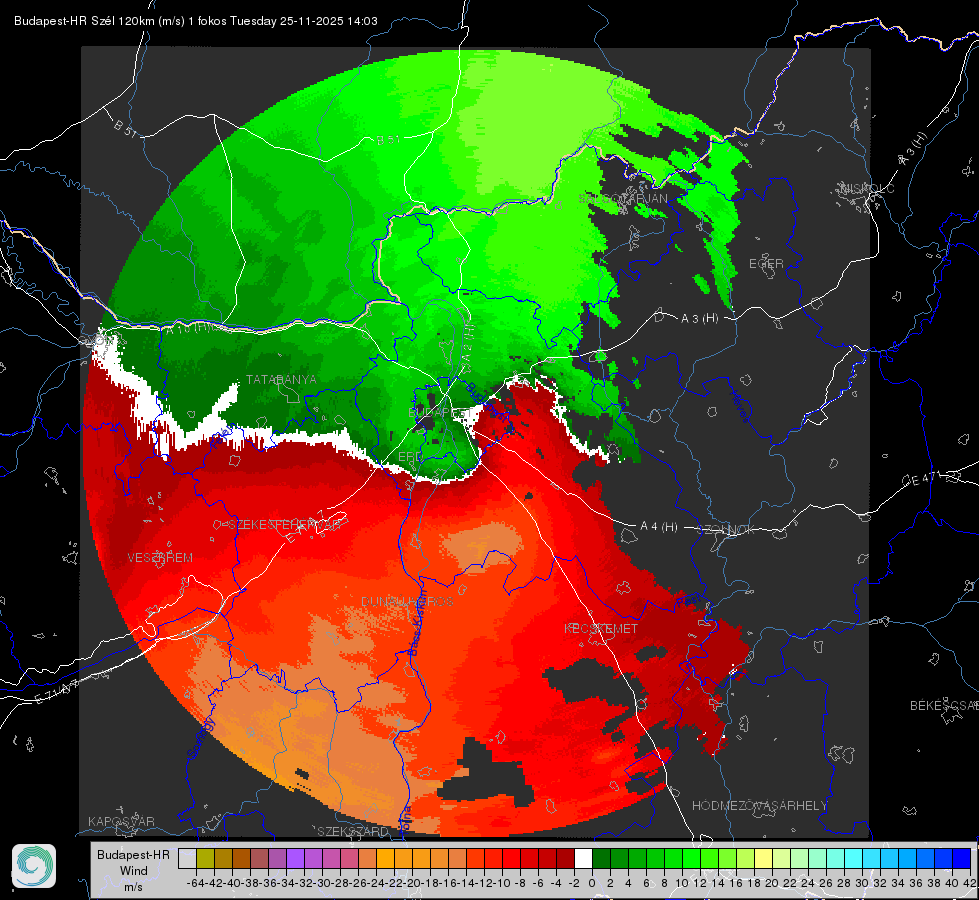Click the EGER city label
Image resolution: width=979 pixels, height=900 pixels.
[766, 264]
